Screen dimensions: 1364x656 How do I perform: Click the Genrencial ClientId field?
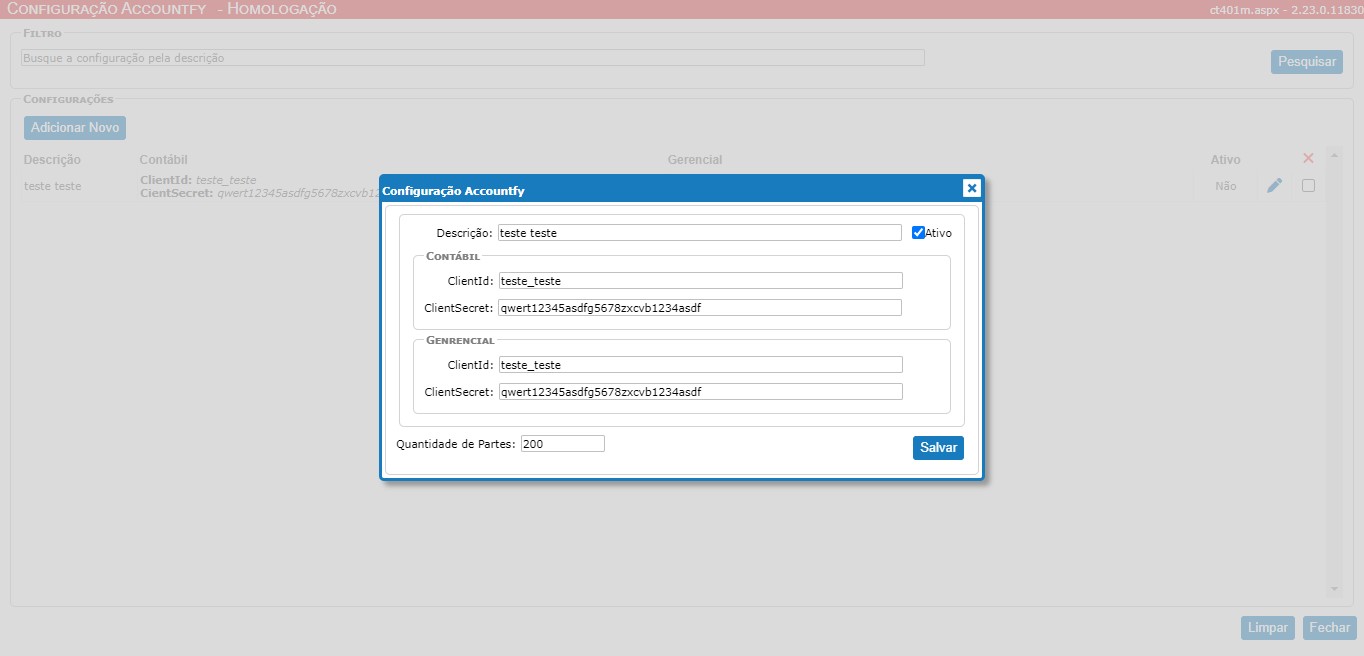[700, 365]
